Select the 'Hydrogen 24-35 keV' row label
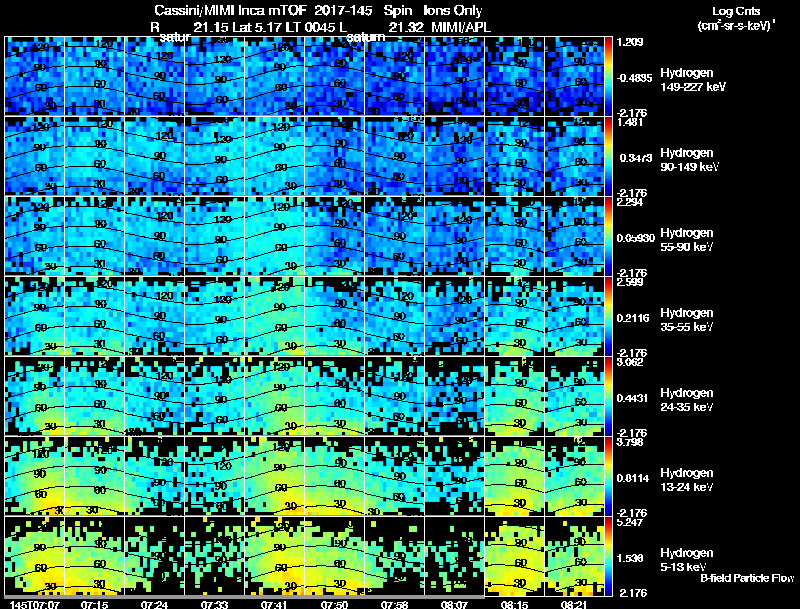This screenshot has height=609, width=800. pos(687,400)
